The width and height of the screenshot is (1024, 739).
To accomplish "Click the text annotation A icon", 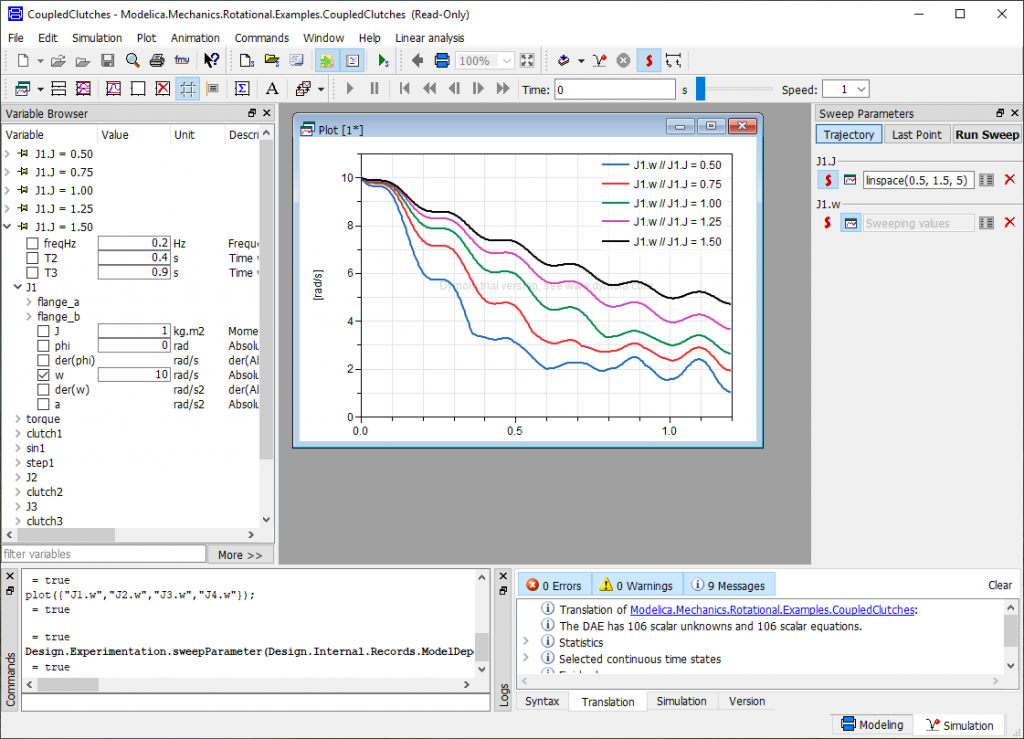I will coord(272,89).
